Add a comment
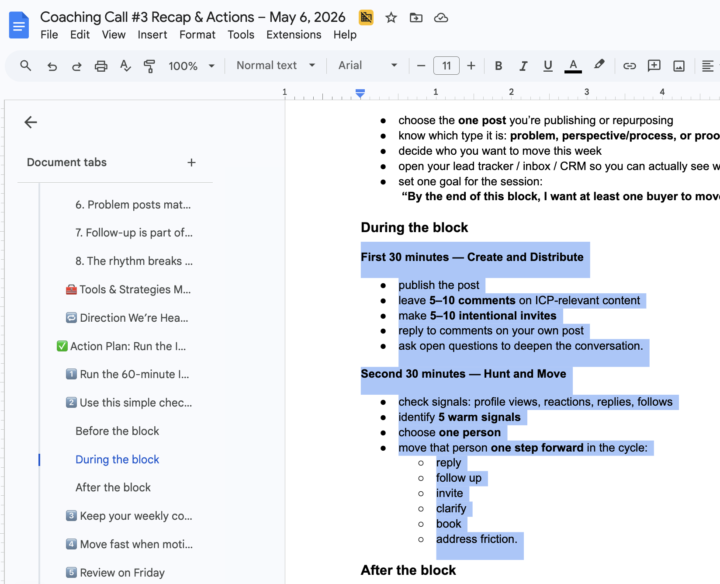The width and height of the screenshot is (720, 584). 654,66
